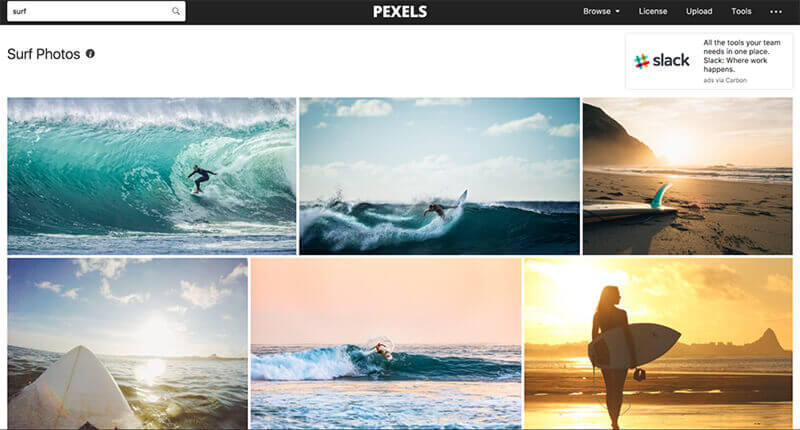Open the surfer carving under blue sky photo

(x=439, y=176)
